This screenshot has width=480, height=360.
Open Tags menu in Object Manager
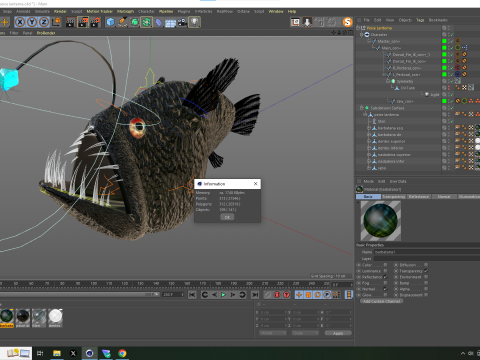tap(420, 20)
